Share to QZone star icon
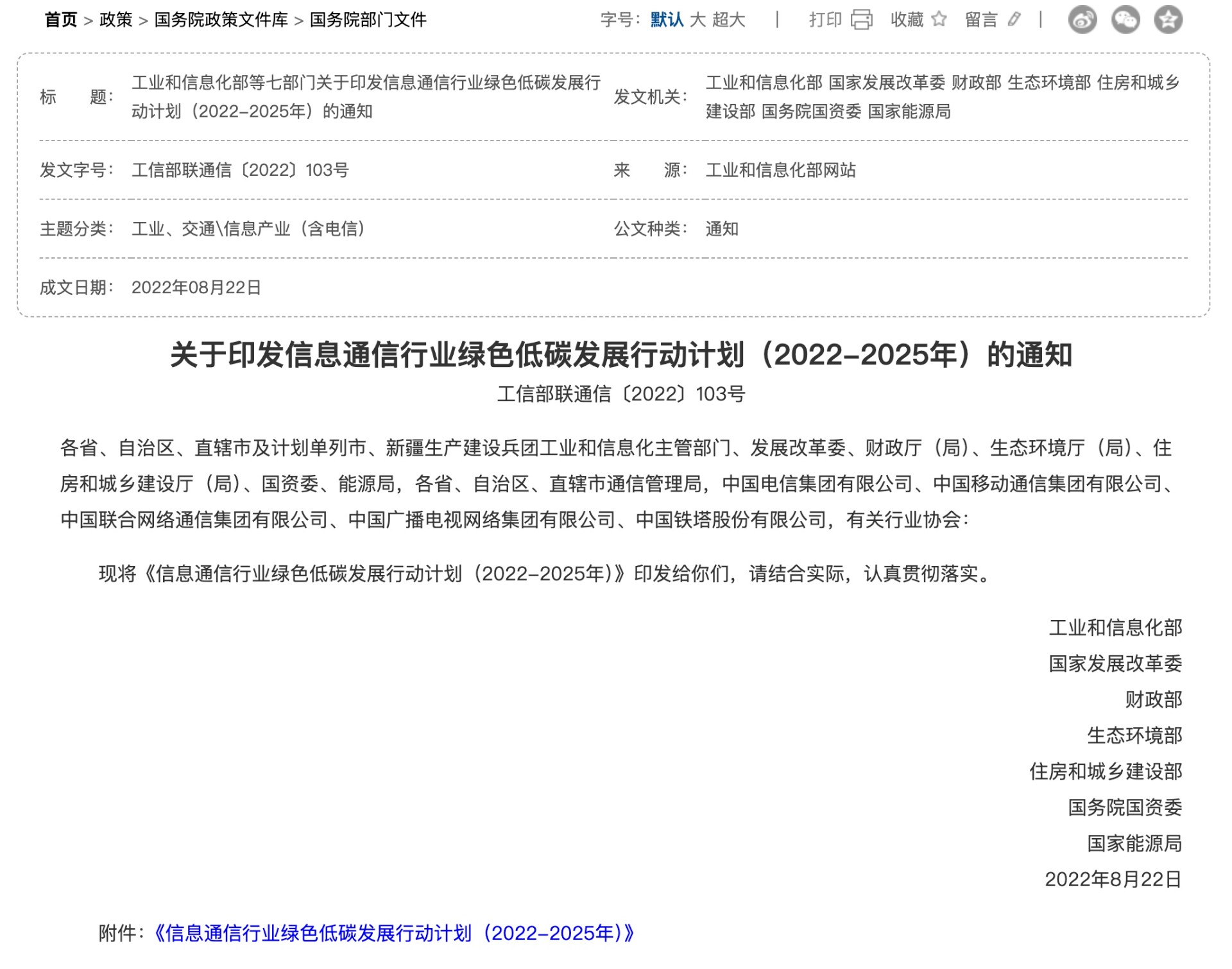This screenshot has height=969, width=1232. click(1168, 20)
